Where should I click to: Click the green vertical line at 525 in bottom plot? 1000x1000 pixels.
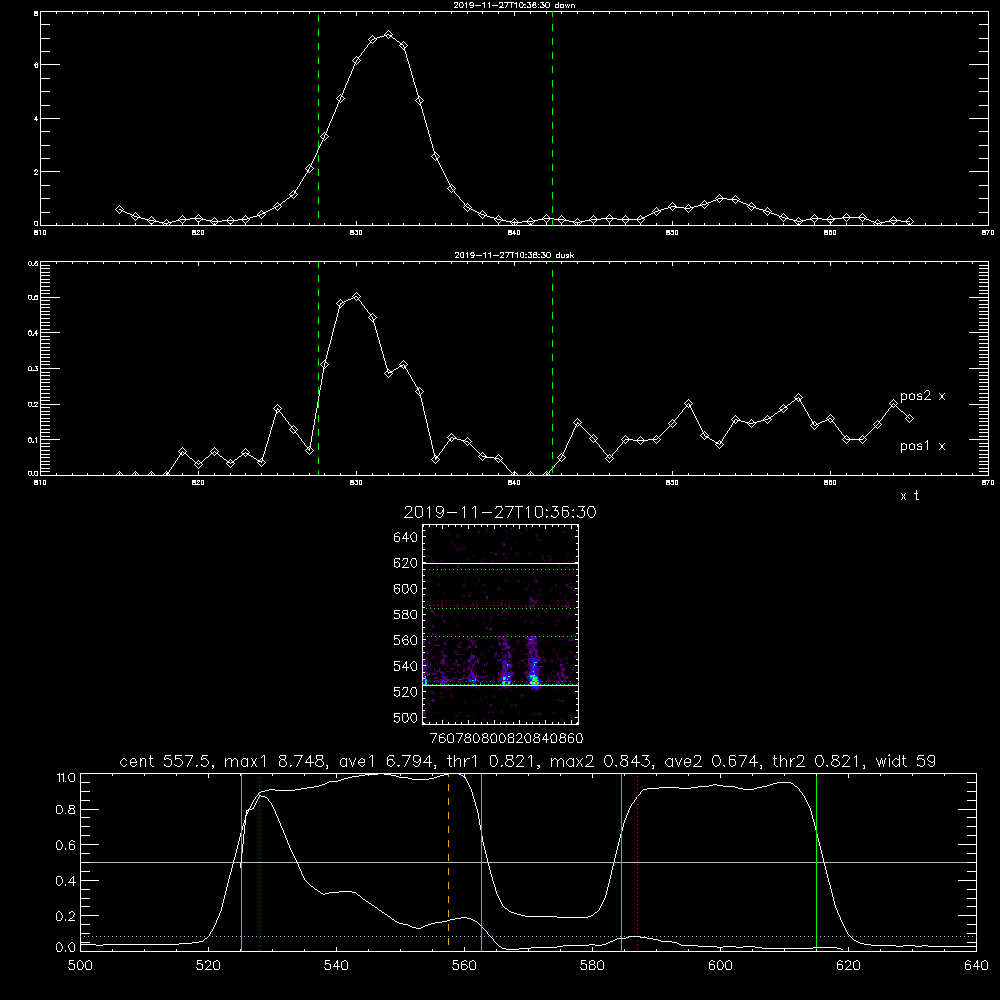point(242,862)
